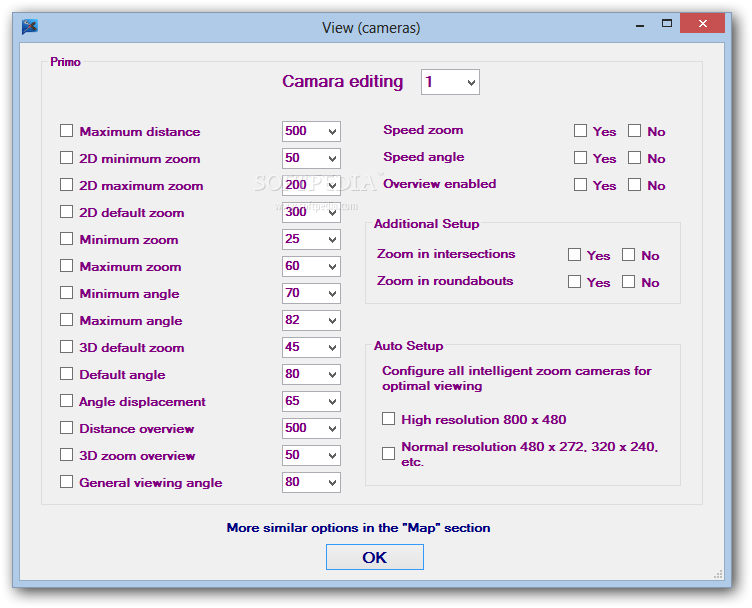Image resolution: width=752 pixels, height=608 pixels.
Task: Open the 2D maximum zoom value dropdown
Action: tap(311, 185)
